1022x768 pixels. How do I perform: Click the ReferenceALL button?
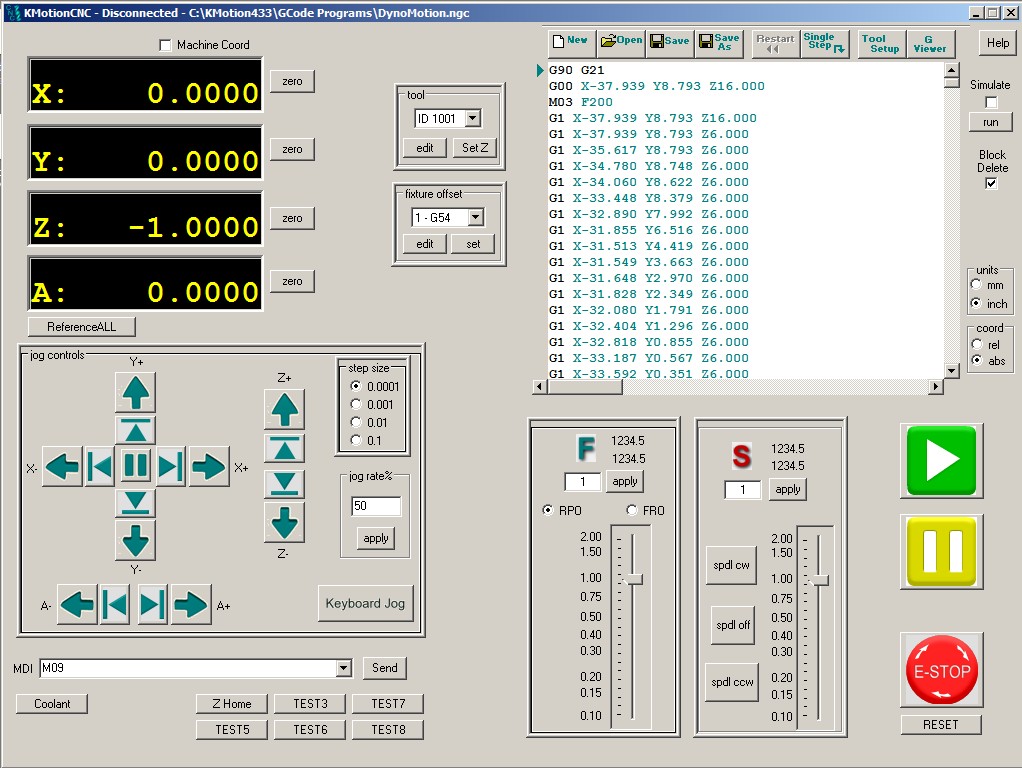click(x=81, y=327)
